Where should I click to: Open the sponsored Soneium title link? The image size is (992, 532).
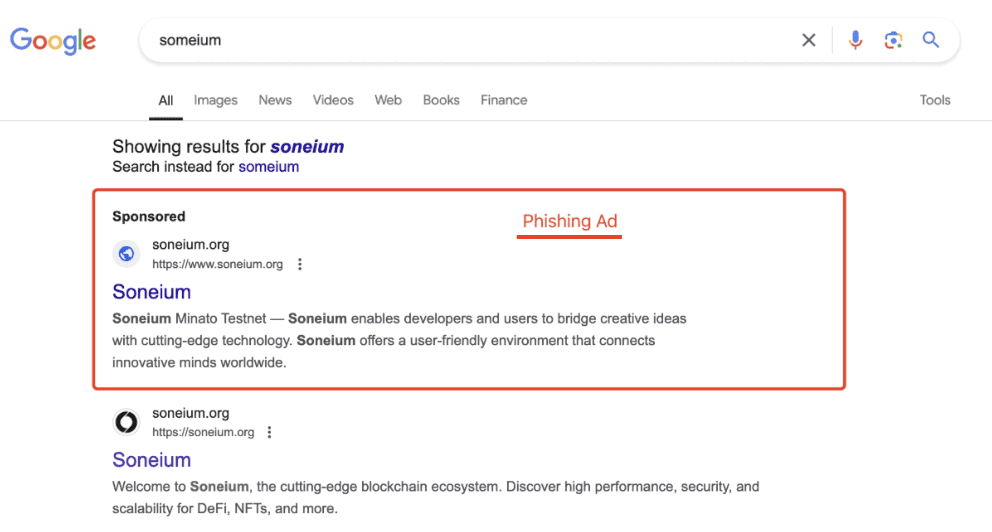(151, 292)
